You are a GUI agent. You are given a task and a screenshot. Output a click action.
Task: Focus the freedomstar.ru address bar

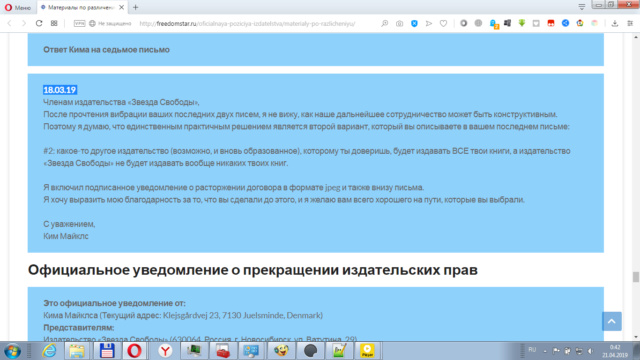(247, 24)
